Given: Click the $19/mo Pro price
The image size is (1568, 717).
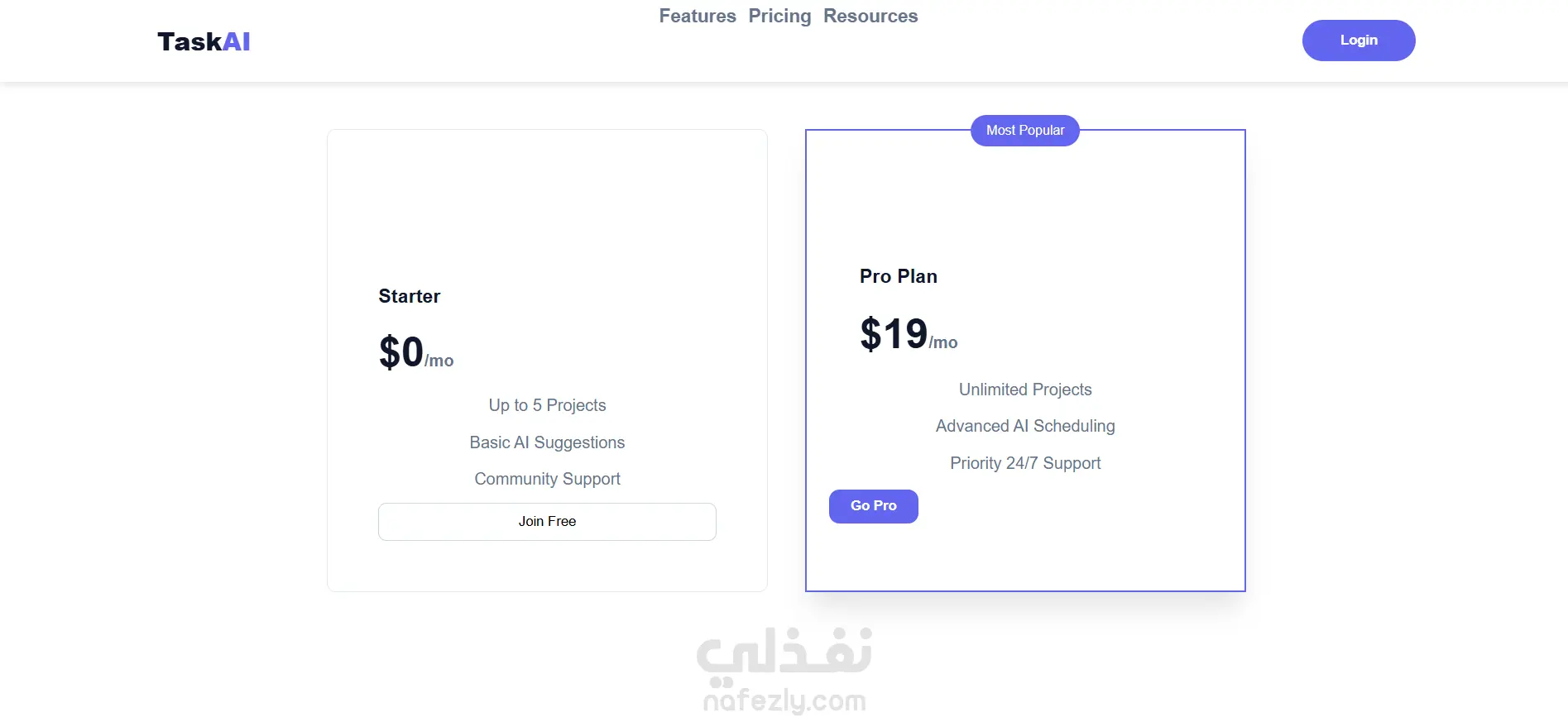Looking at the screenshot, I should pyautogui.click(x=908, y=335).
